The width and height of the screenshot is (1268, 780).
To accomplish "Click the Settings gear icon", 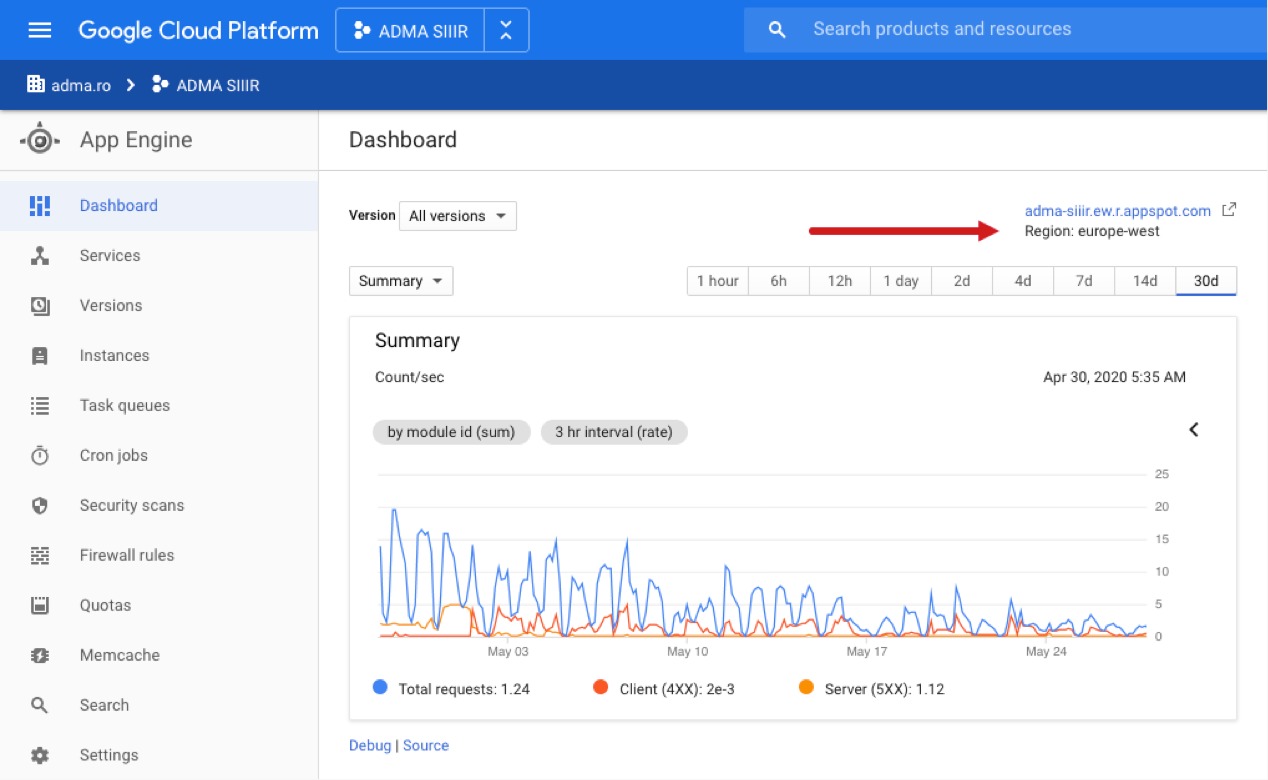I will (40, 756).
